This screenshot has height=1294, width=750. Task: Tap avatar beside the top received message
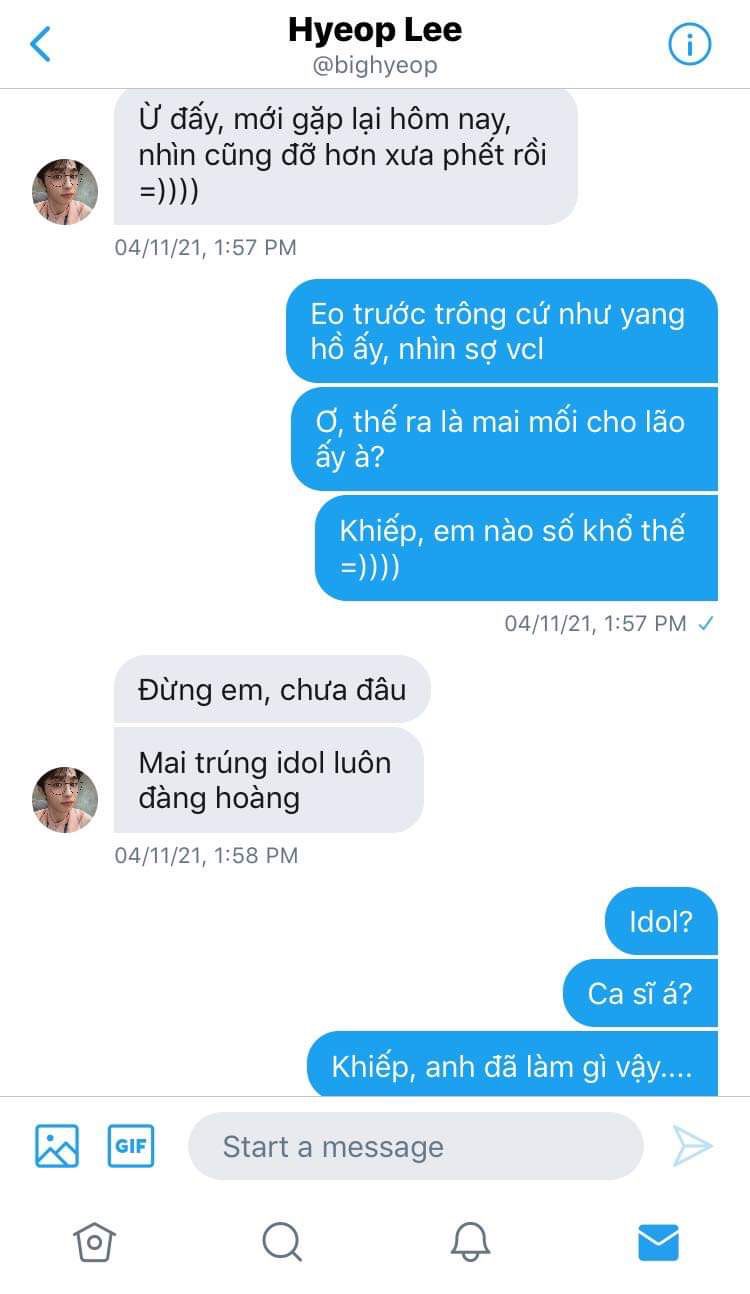tap(65, 191)
